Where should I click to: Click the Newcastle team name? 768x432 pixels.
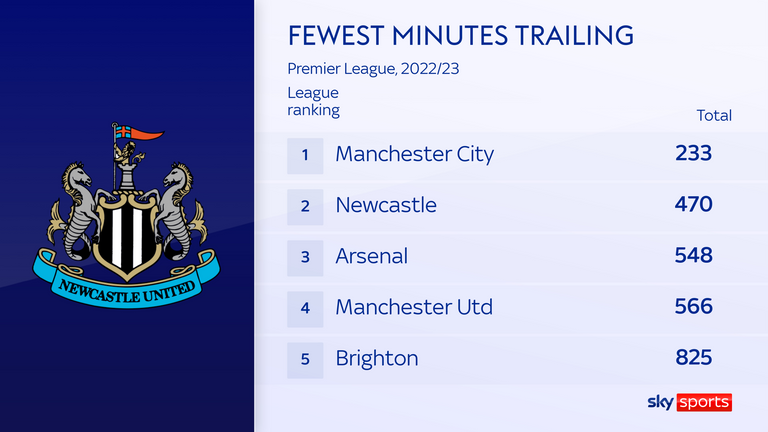[386, 205]
